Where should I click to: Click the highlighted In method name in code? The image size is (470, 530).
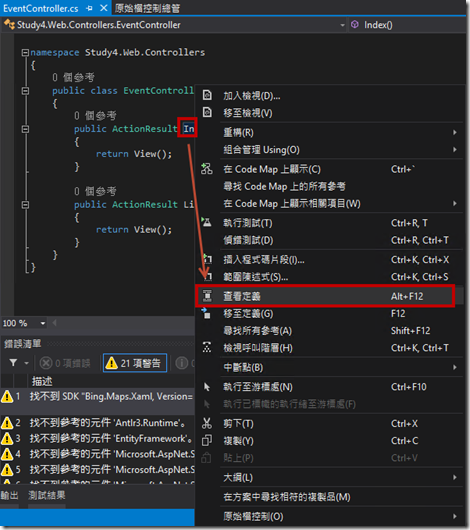click(x=188, y=128)
